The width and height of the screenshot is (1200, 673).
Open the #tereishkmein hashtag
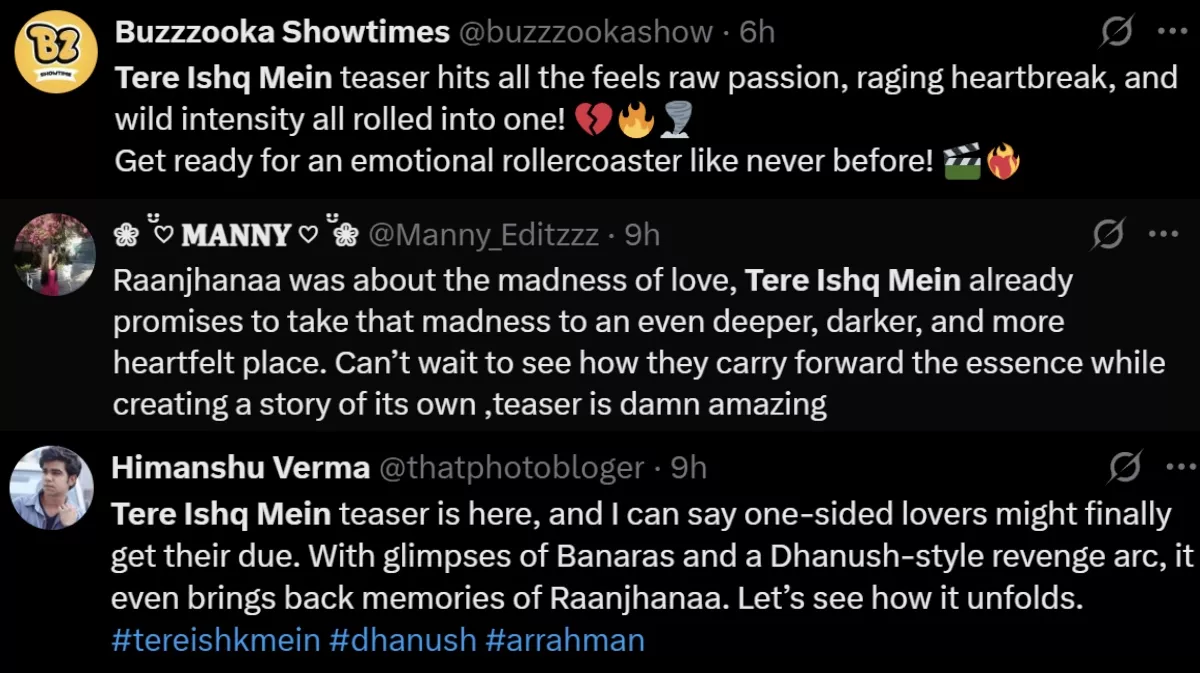click(213, 640)
